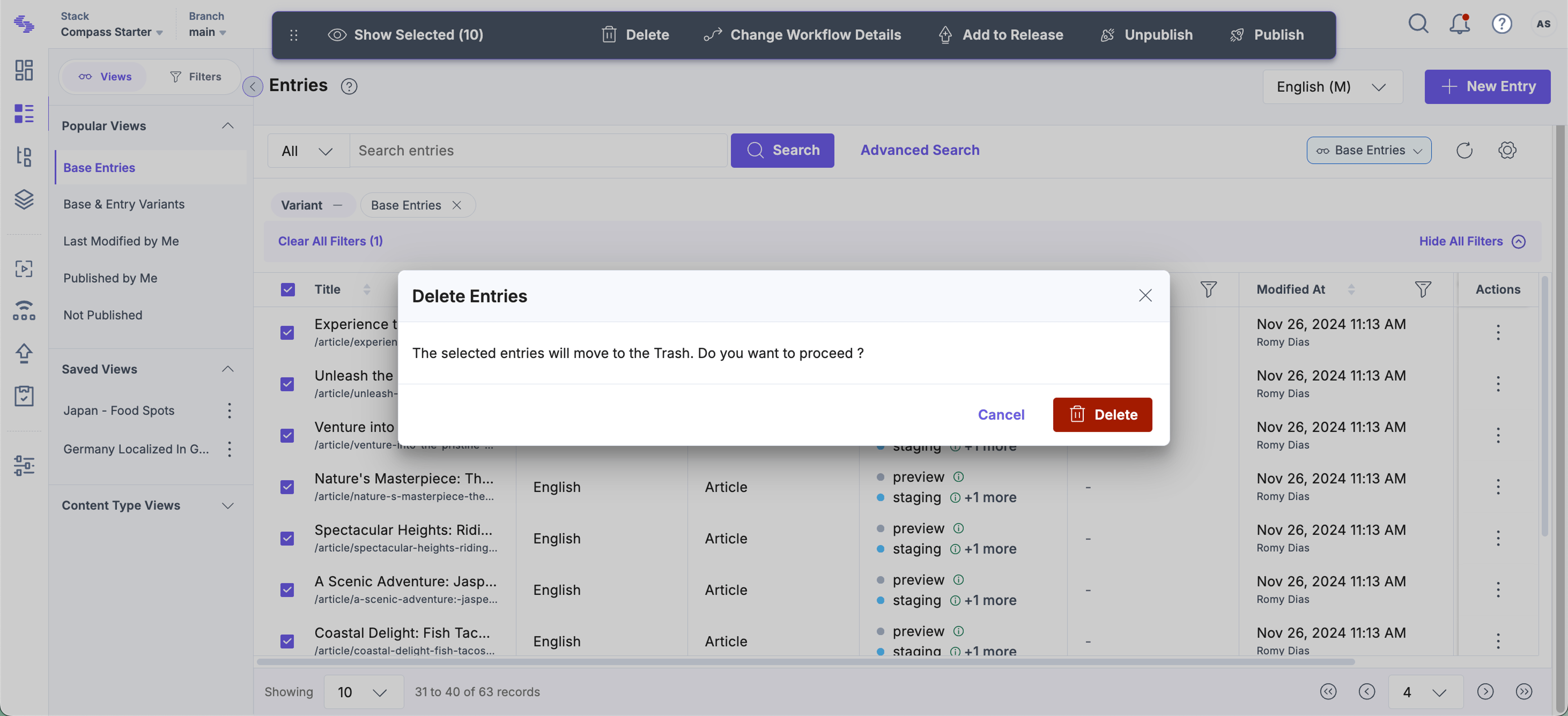Open the English (M) language dropdown
Screen dimensions: 1568x716
[1332, 87]
